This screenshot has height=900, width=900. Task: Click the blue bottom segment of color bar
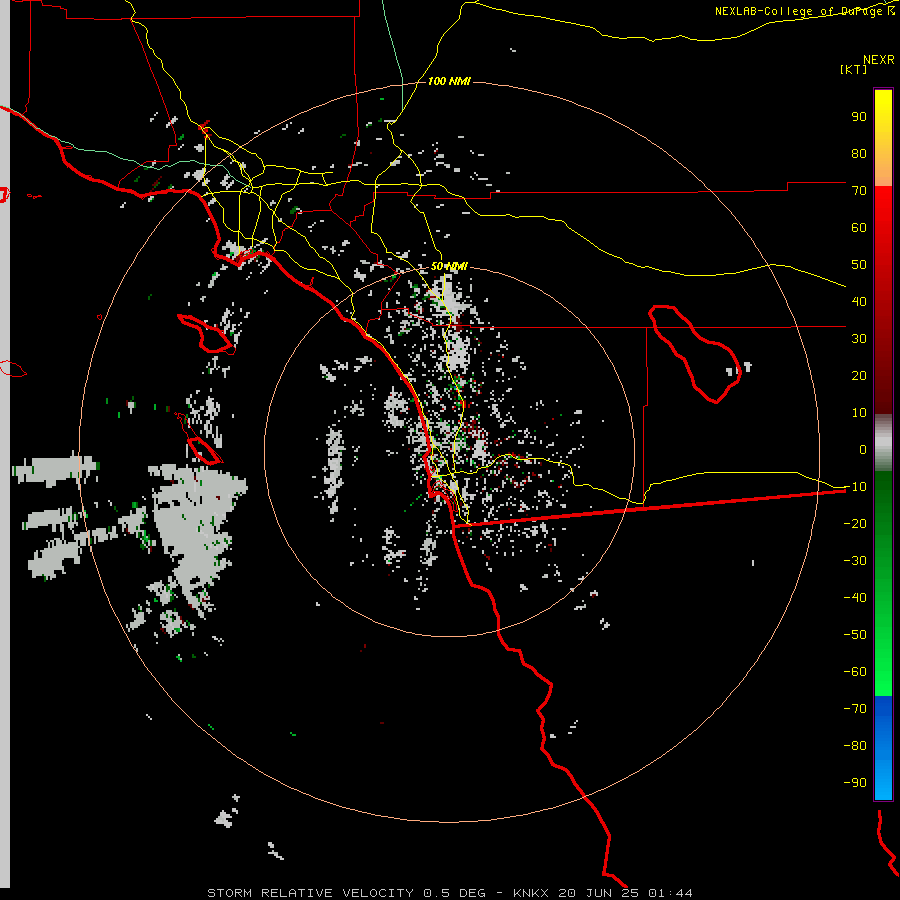click(x=883, y=748)
